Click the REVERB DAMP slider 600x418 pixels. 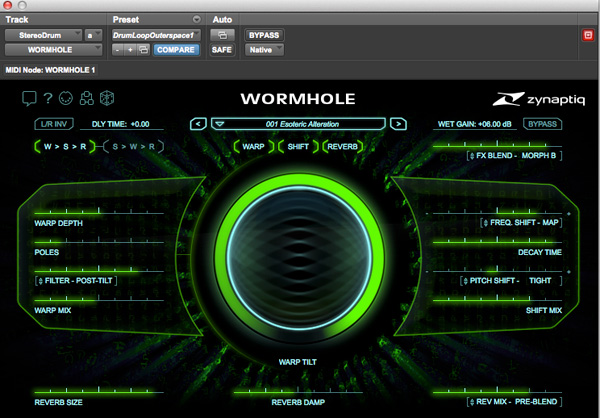pos(298,391)
